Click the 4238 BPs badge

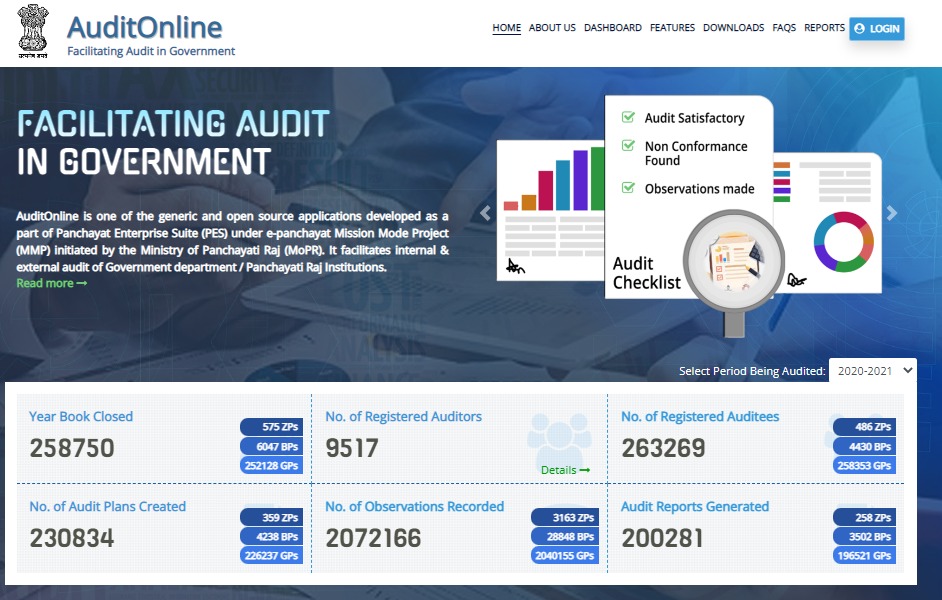coord(272,536)
